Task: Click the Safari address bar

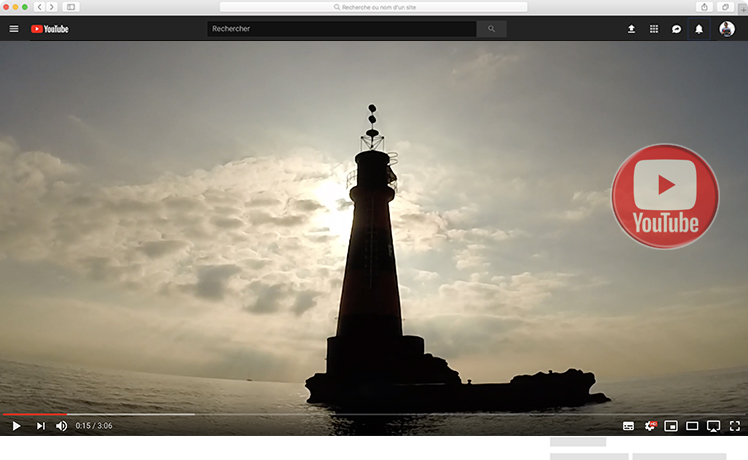Action: tap(374, 7)
